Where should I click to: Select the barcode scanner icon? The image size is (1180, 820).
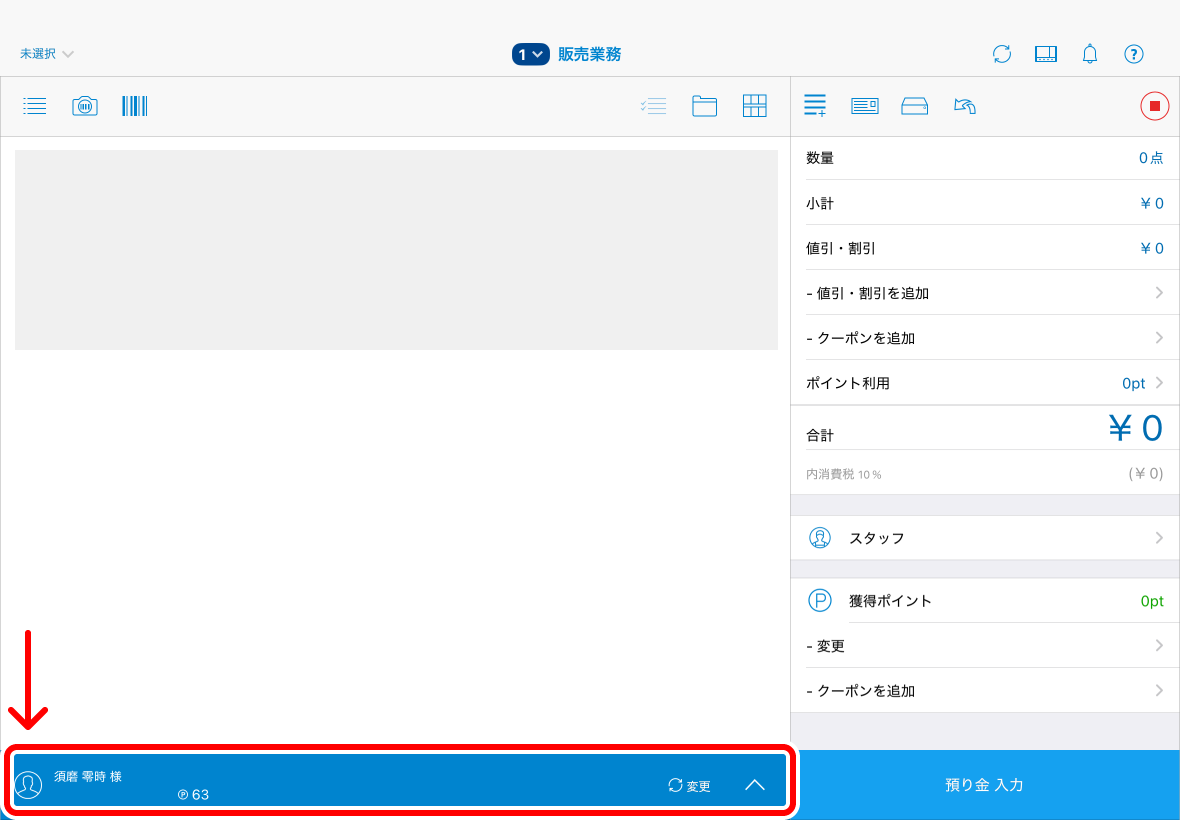pyautogui.click(x=135, y=106)
